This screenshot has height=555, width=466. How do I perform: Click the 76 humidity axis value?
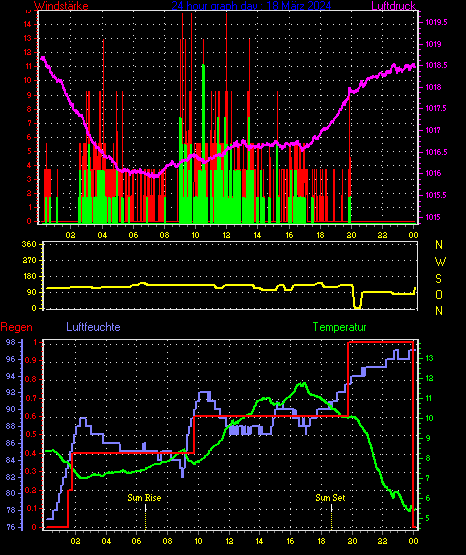(11, 527)
